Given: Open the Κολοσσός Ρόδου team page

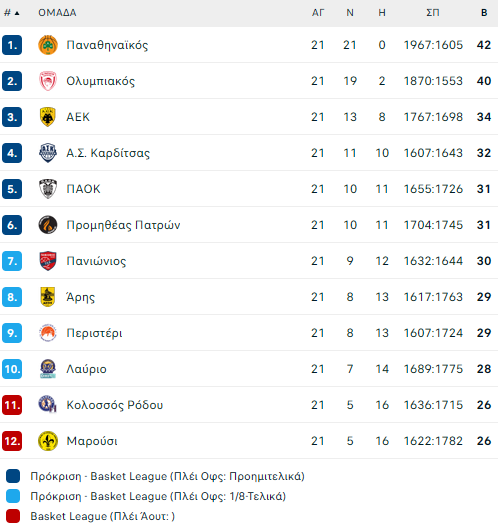Looking at the screenshot, I should (x=115, y=405).
